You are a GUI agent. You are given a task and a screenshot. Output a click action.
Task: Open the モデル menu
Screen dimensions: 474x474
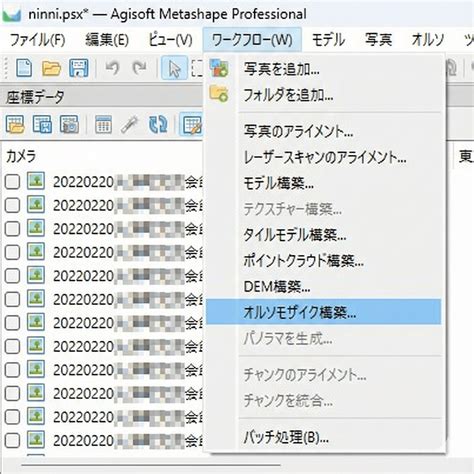[328, 40]
